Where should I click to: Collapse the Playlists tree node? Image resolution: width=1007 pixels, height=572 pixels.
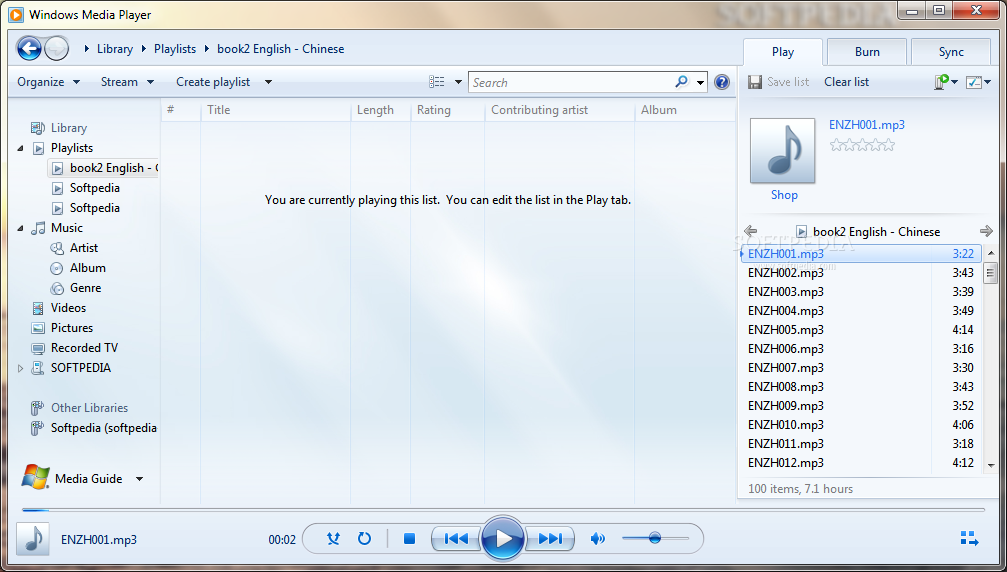(x=21, y=148)
